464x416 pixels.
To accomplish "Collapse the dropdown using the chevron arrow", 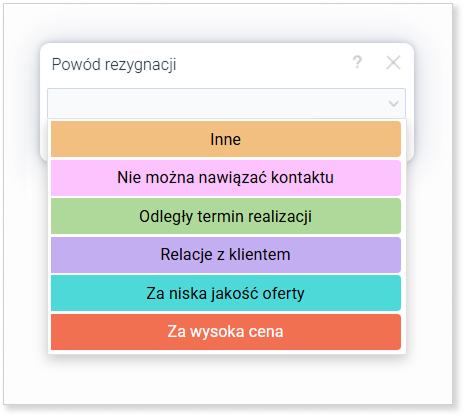I will point(394,103).
